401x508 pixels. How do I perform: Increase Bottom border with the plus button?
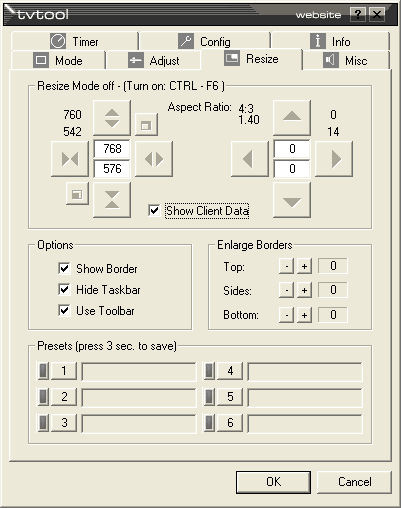[x=304, y=315]
